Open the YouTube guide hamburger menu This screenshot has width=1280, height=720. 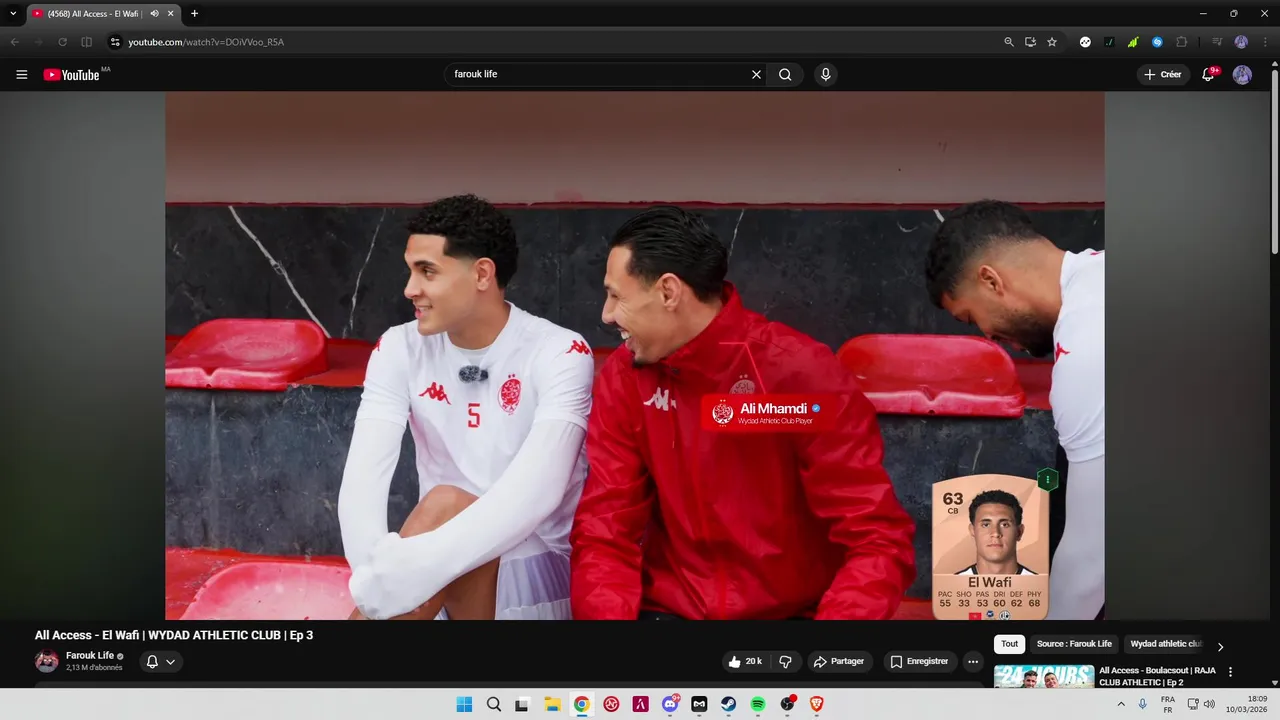tap(22, 75)
